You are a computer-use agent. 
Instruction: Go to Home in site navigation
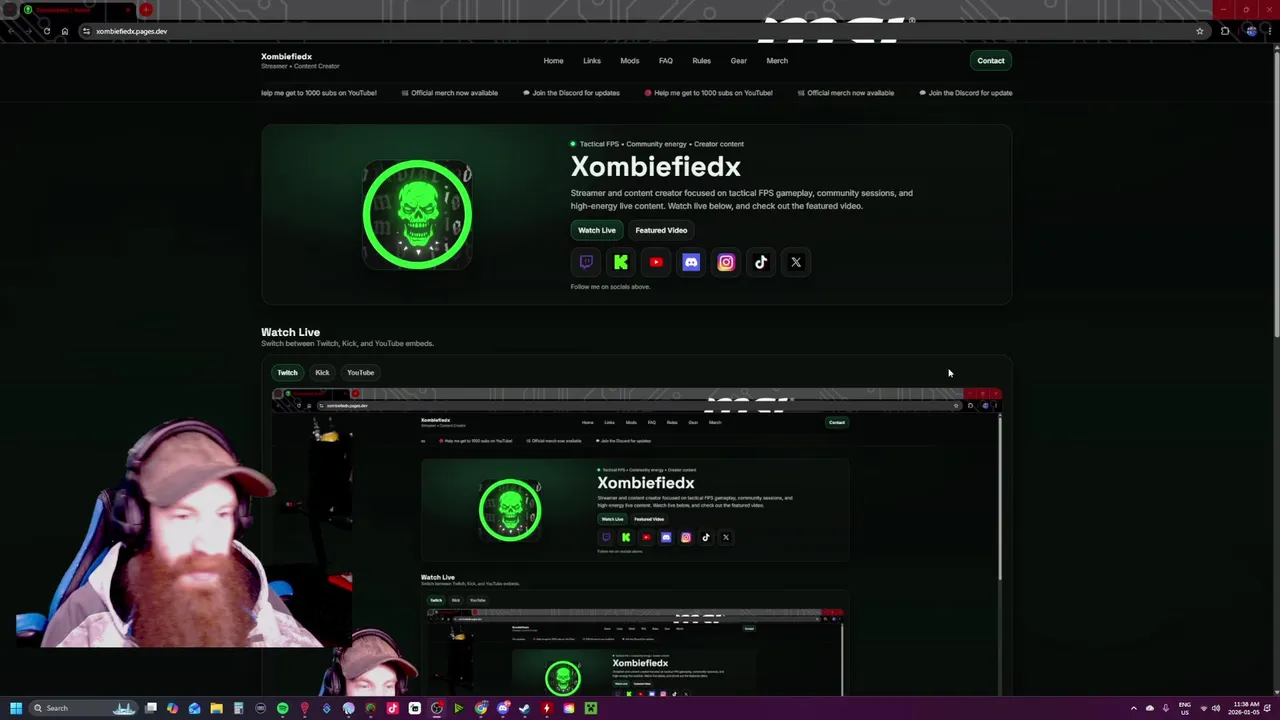coord(553,60)
